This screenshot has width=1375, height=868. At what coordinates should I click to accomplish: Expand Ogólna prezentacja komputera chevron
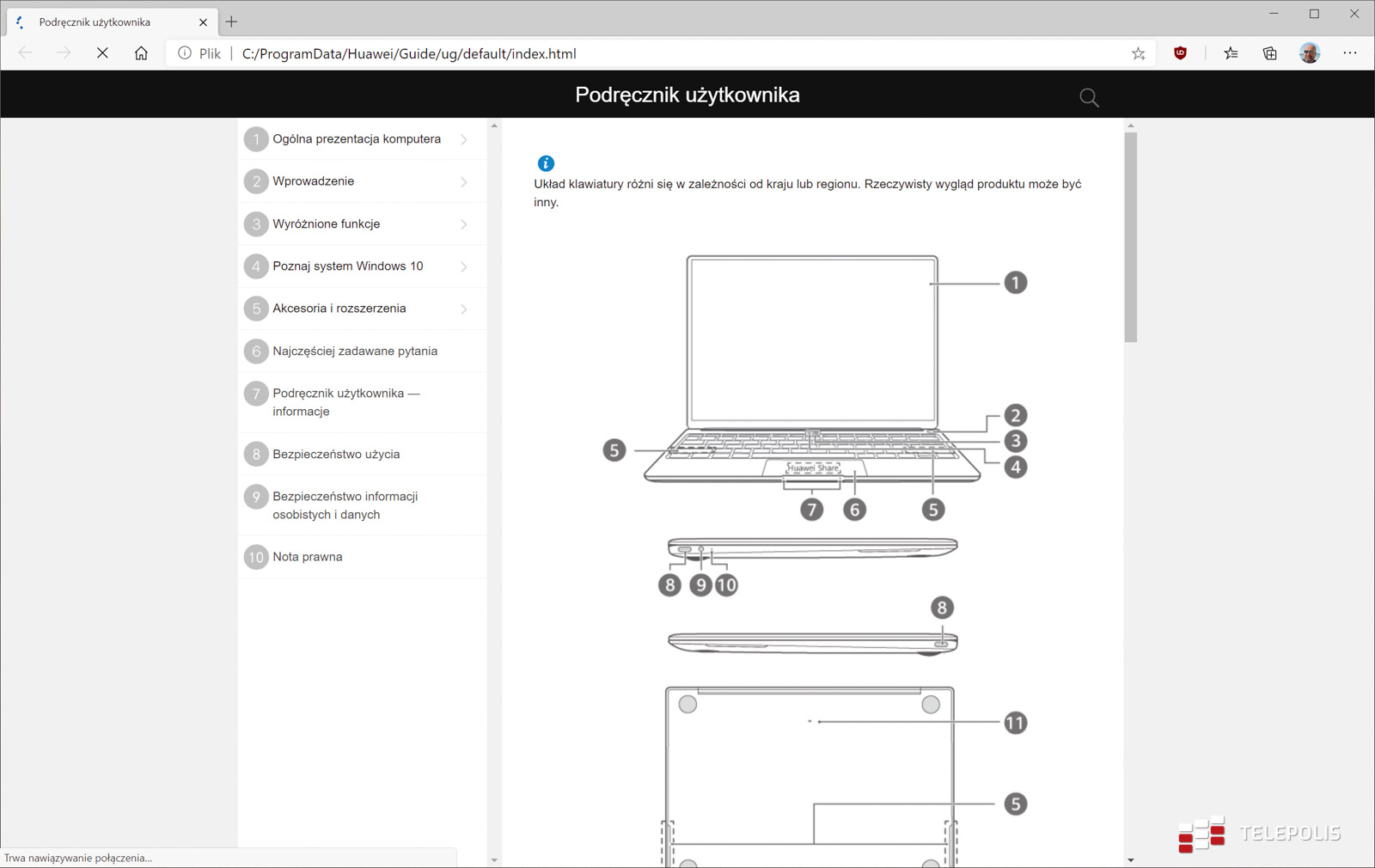(x=464, y=139)
